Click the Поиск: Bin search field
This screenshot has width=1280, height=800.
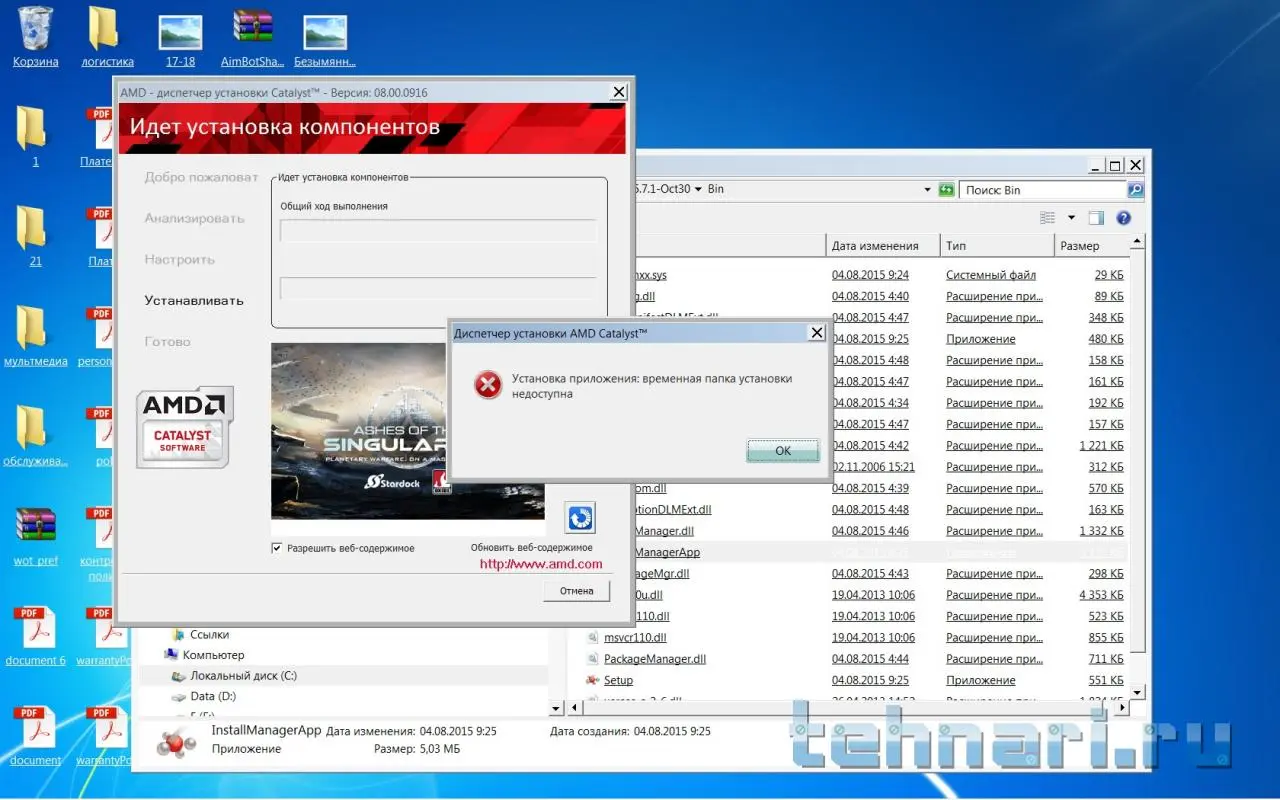tap(1043, 189)
